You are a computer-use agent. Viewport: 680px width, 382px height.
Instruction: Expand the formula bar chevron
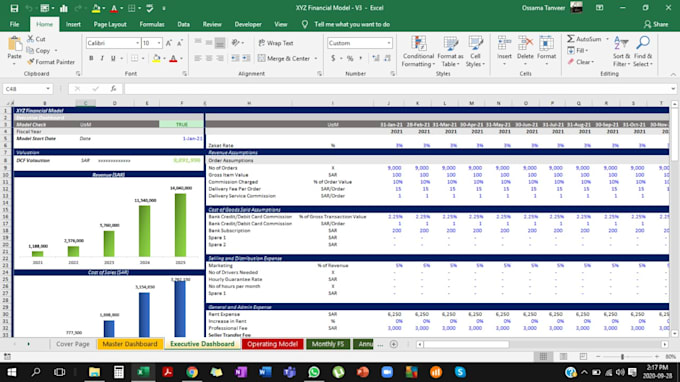pos(673,89)
